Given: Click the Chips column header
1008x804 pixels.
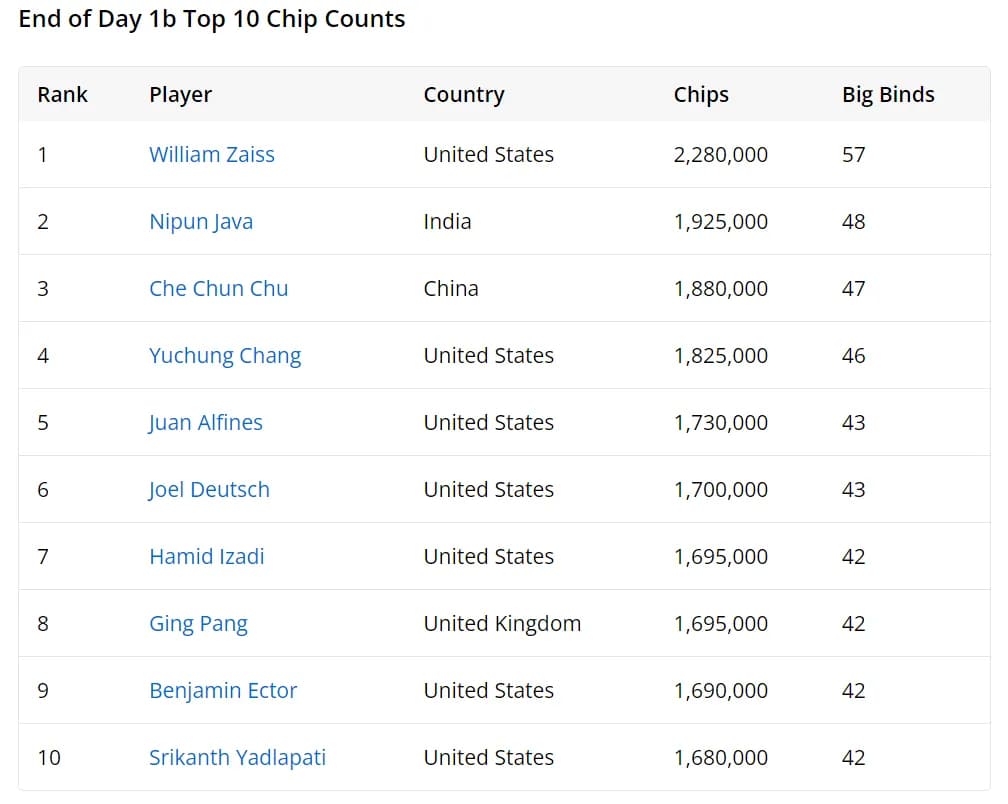Looking at the screenshot, I should click(701, 95).
